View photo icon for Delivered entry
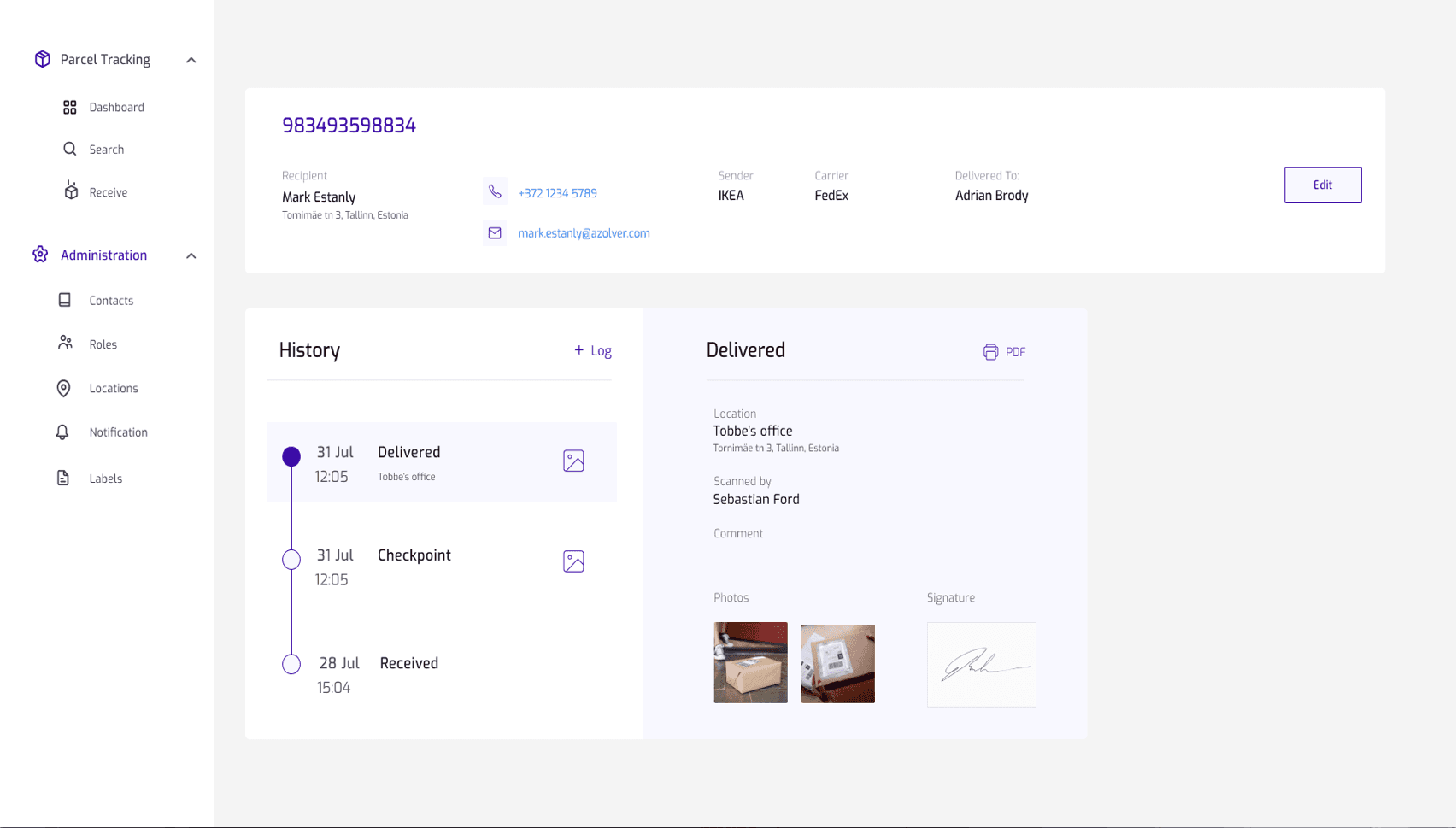 point(573,461)
